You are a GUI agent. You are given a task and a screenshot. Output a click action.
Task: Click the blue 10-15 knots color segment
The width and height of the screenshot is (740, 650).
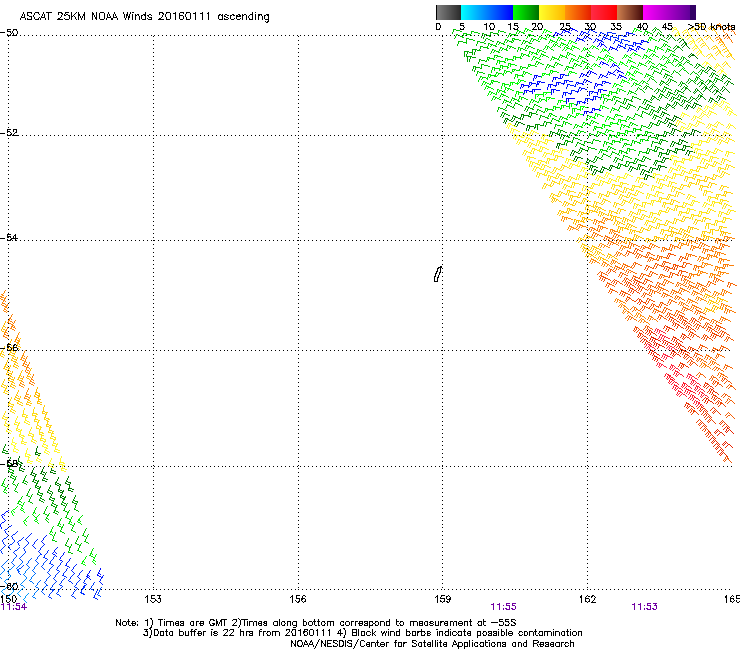(x=500, y=12)
